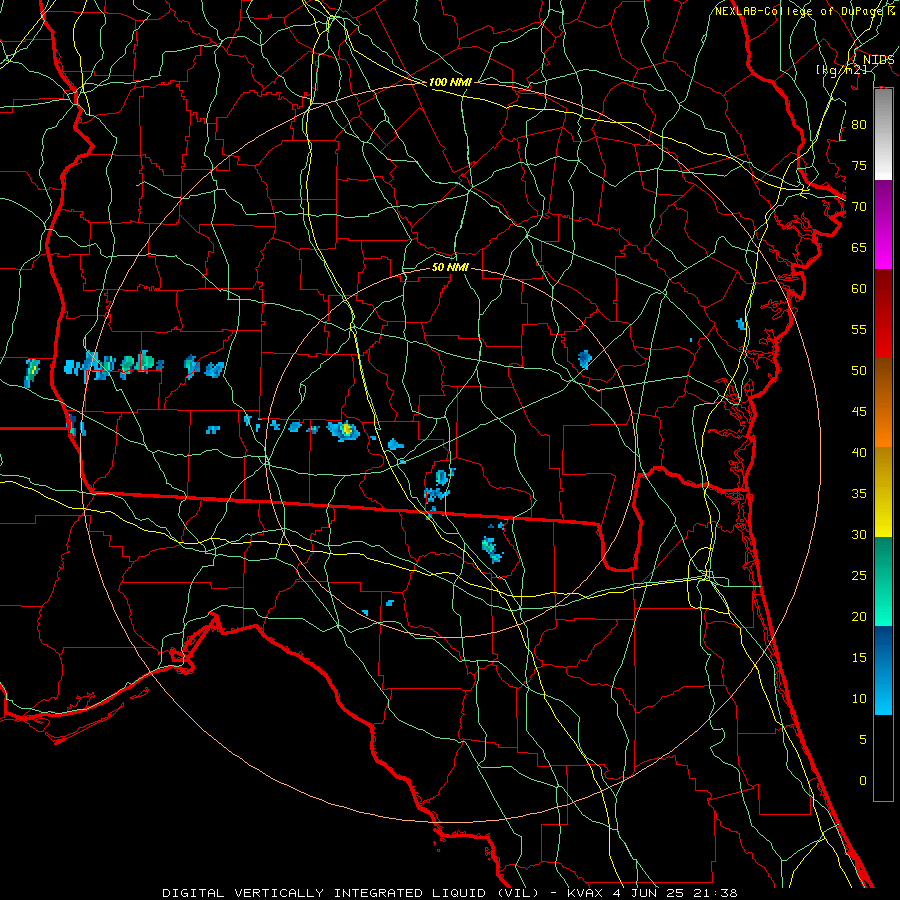Click the 40 value on the VIL scale
Viewport: 900px width, 900px height.
(859, 452)
